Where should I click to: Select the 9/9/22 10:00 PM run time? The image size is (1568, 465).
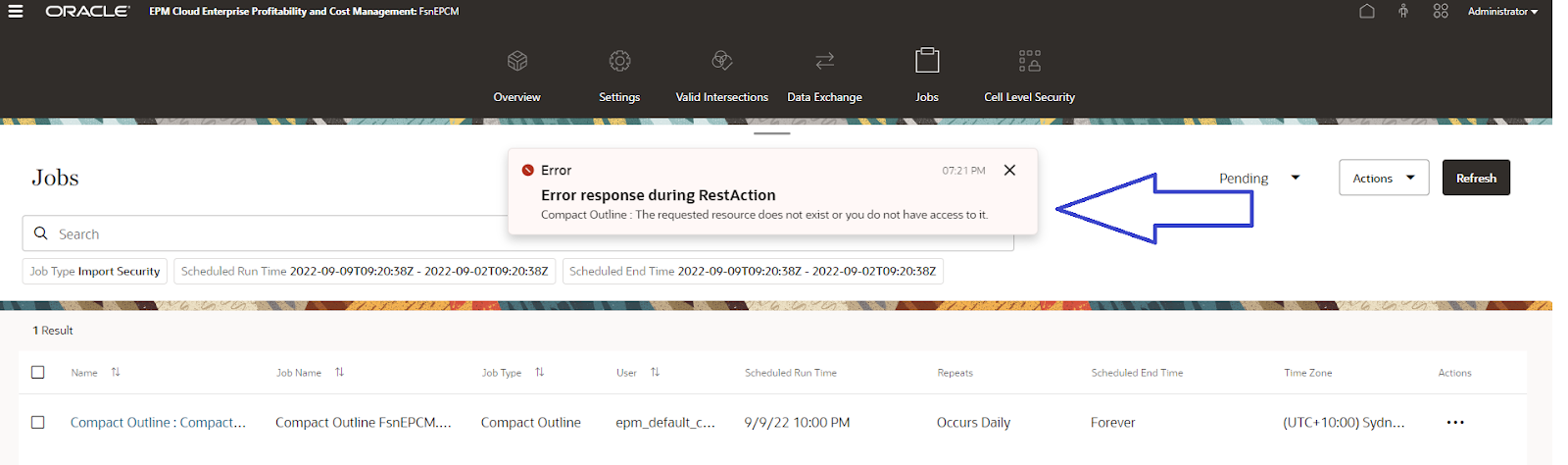point(797,422)
